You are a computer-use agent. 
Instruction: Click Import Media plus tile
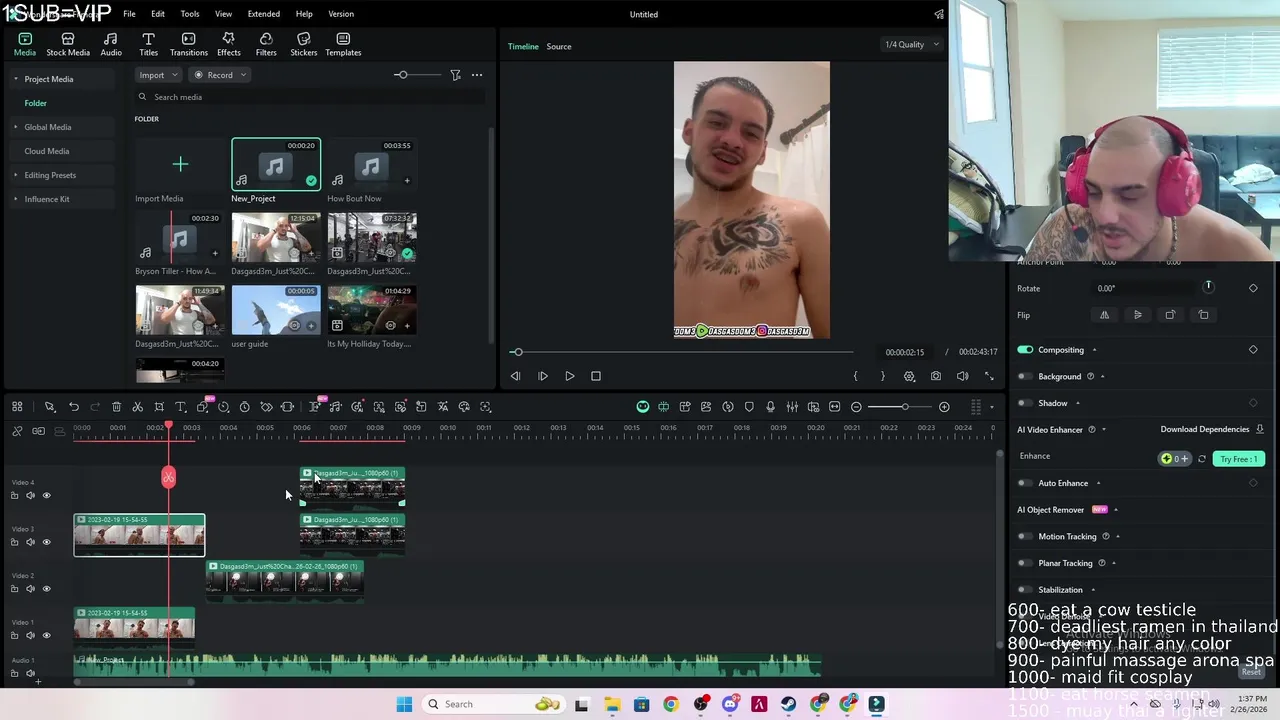(180, 164)
